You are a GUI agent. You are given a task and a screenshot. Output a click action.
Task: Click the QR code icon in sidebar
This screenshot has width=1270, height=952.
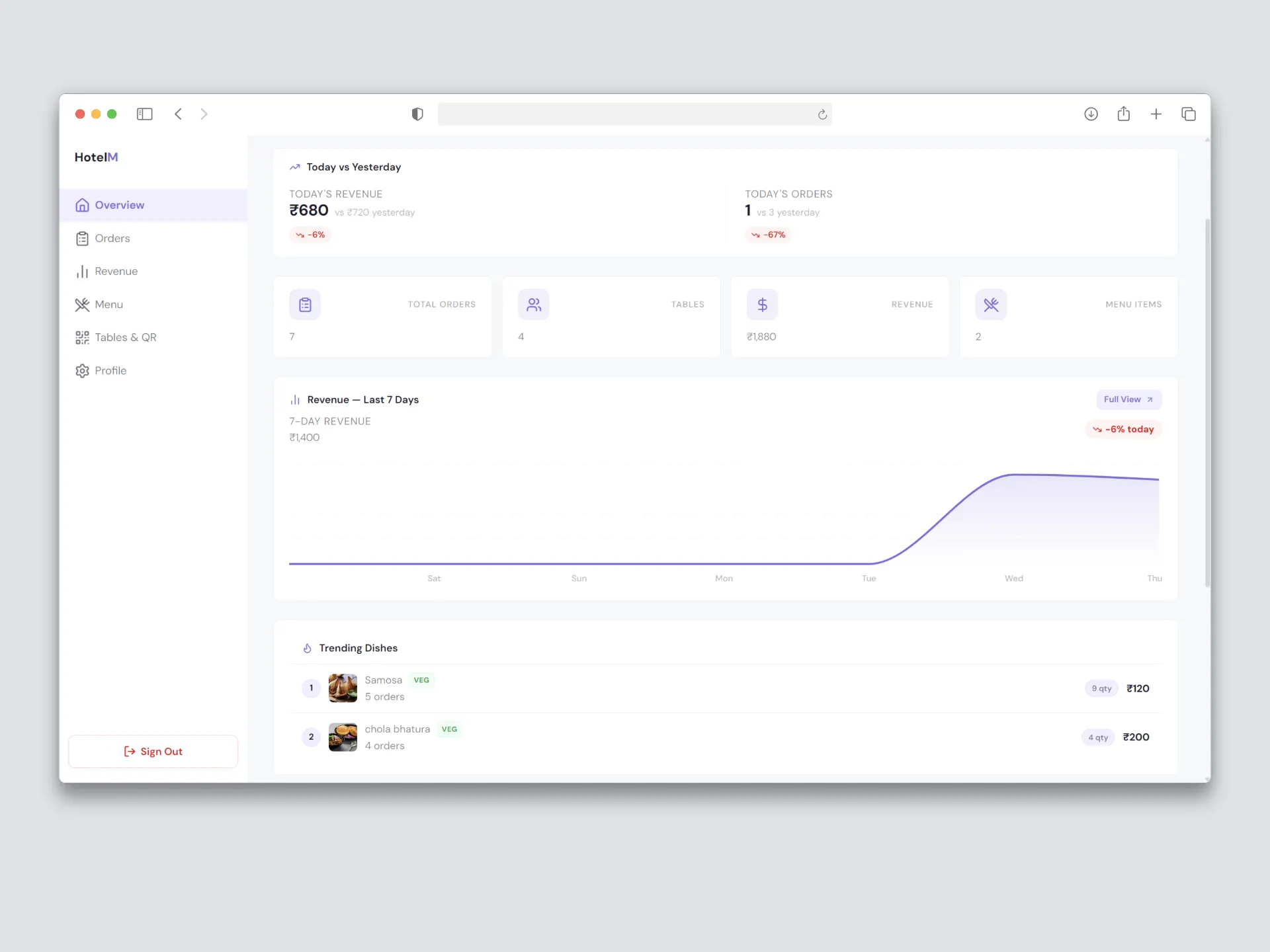(x=82, y=338)
